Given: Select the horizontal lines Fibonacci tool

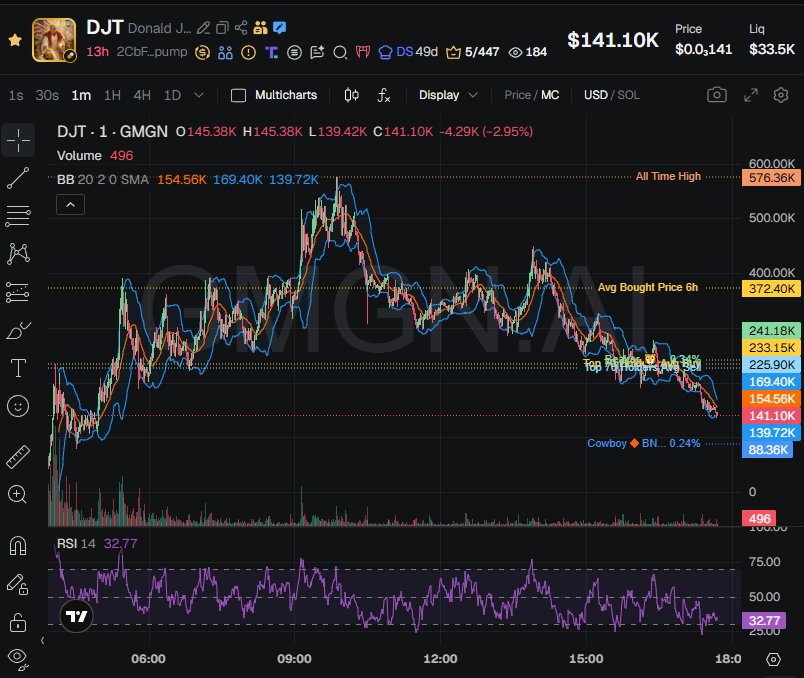Looking at the screenshot, I should [18, 216].
